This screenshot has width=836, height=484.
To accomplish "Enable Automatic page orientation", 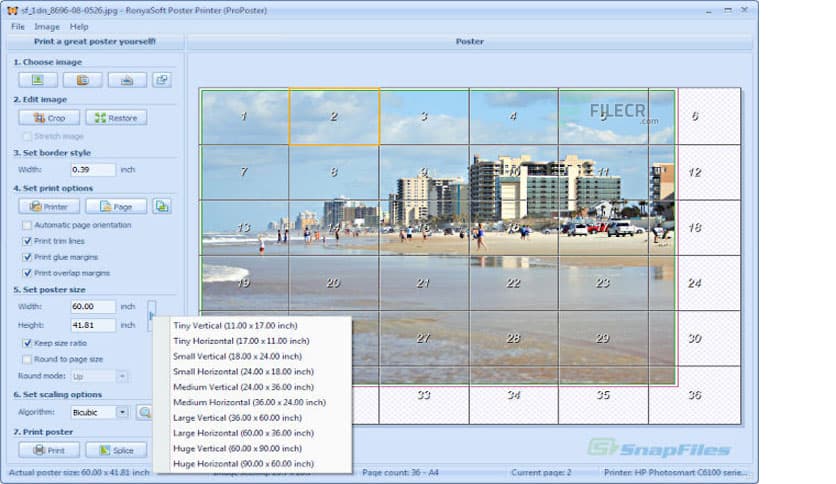I will (27, 225).
